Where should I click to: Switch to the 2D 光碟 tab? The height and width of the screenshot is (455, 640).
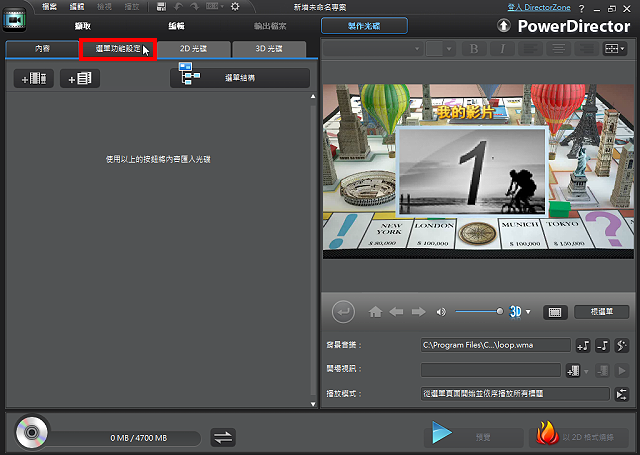(x=193, y=49)
